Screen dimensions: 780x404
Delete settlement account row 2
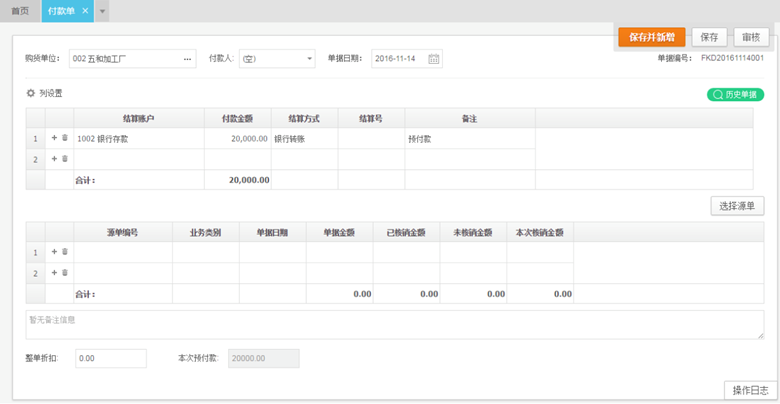coord(65,158)
